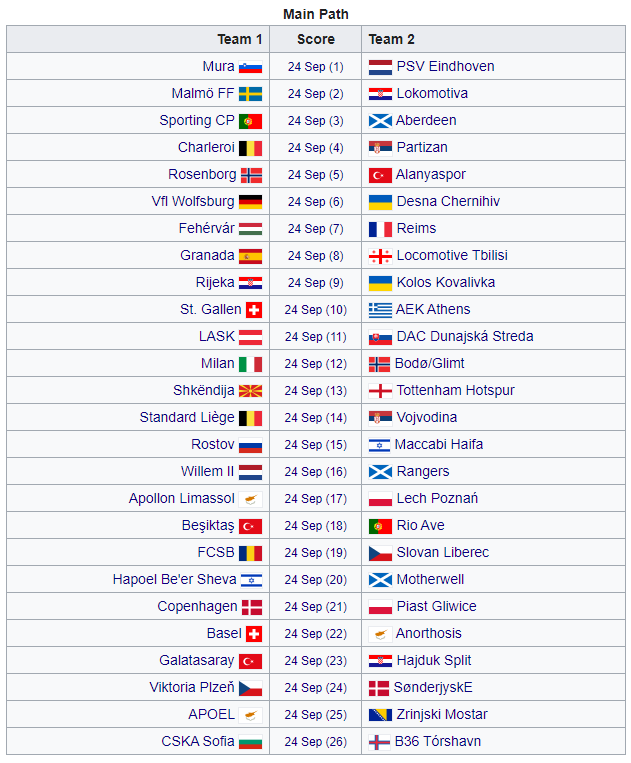Follow the Galatasaray link
Screen dimensions: 631x763
pyautogui.click(x=197, y=661)
